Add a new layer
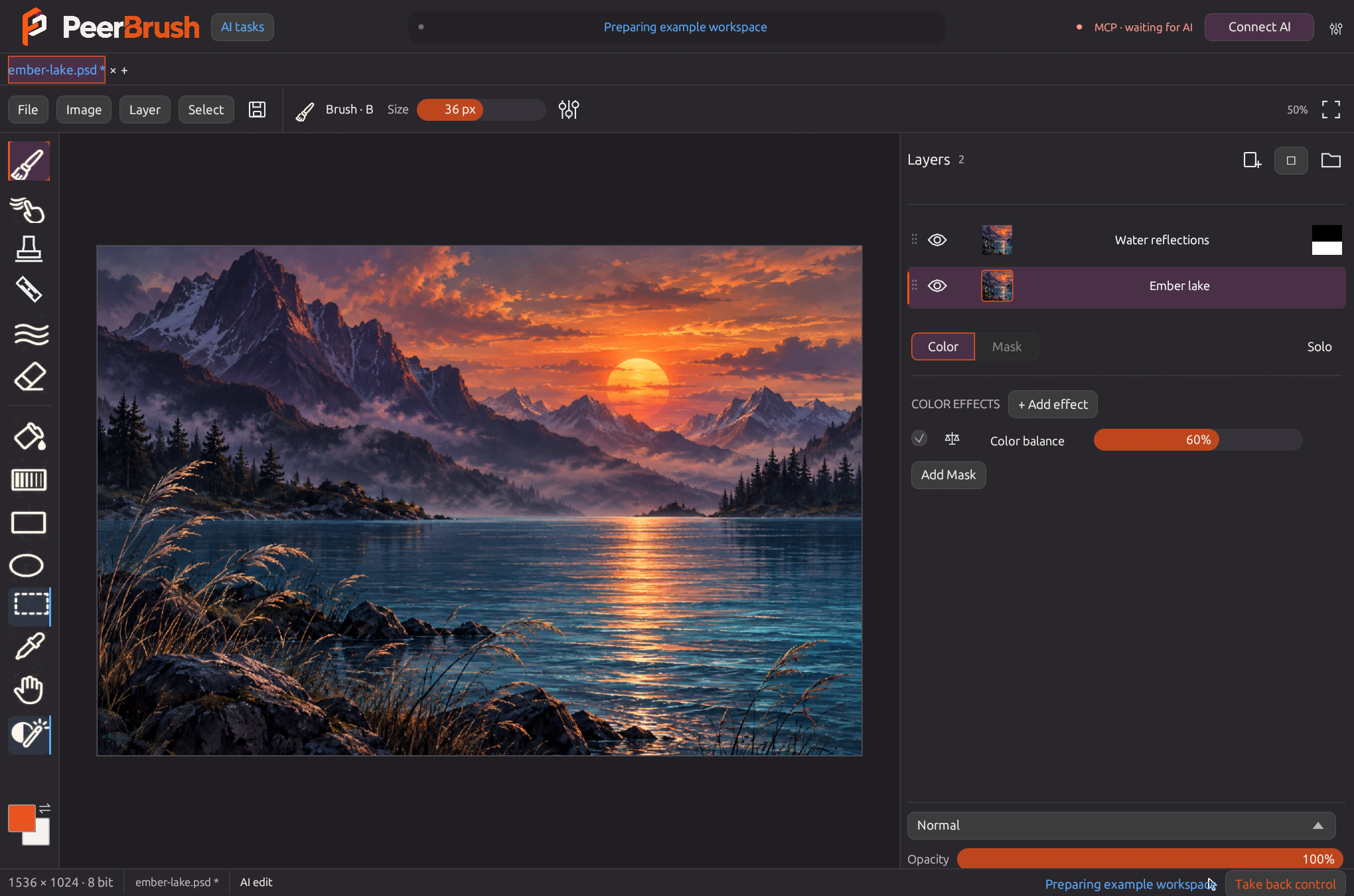Viewport: 1354px width, 896px height. click(1252, 160)
